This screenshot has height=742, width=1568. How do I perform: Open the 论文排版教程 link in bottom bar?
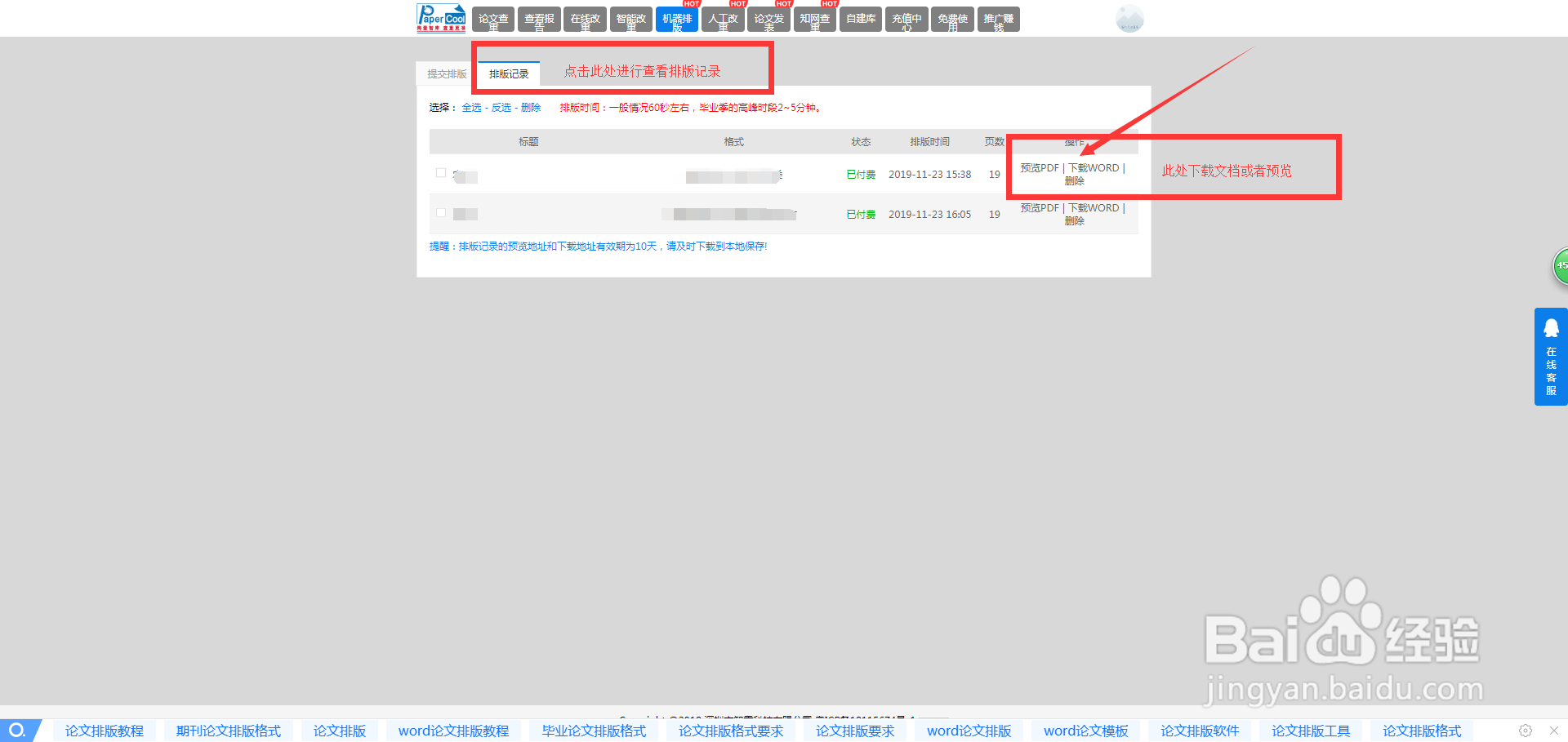click(x=105, y=731)
